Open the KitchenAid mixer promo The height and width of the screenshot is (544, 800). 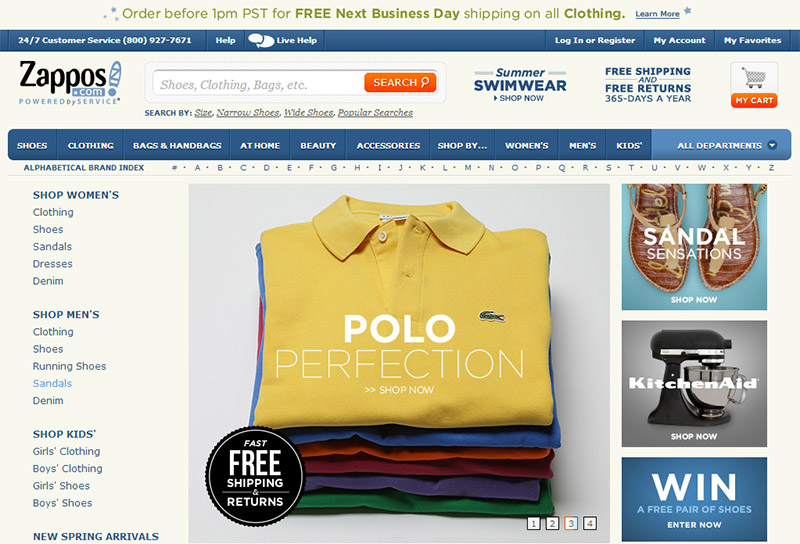tap(694, 384)
